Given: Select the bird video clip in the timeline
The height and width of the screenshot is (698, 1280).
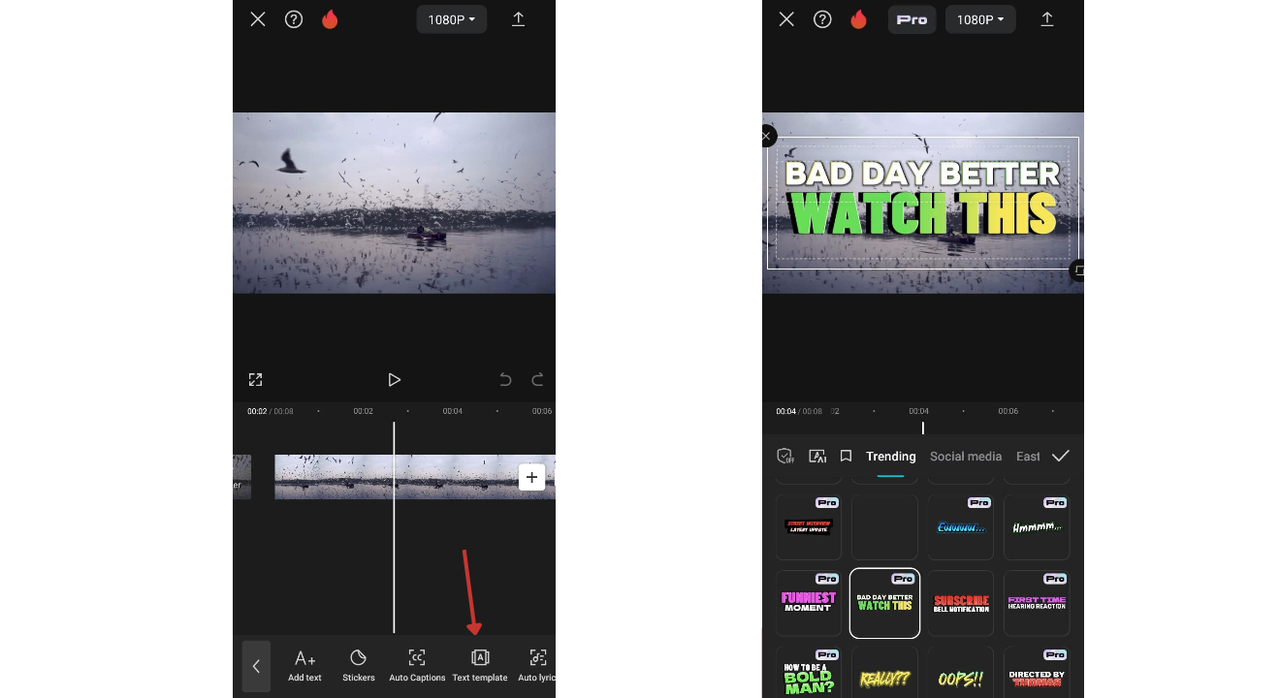Looking at the screenshot, I should click(415, 477).
